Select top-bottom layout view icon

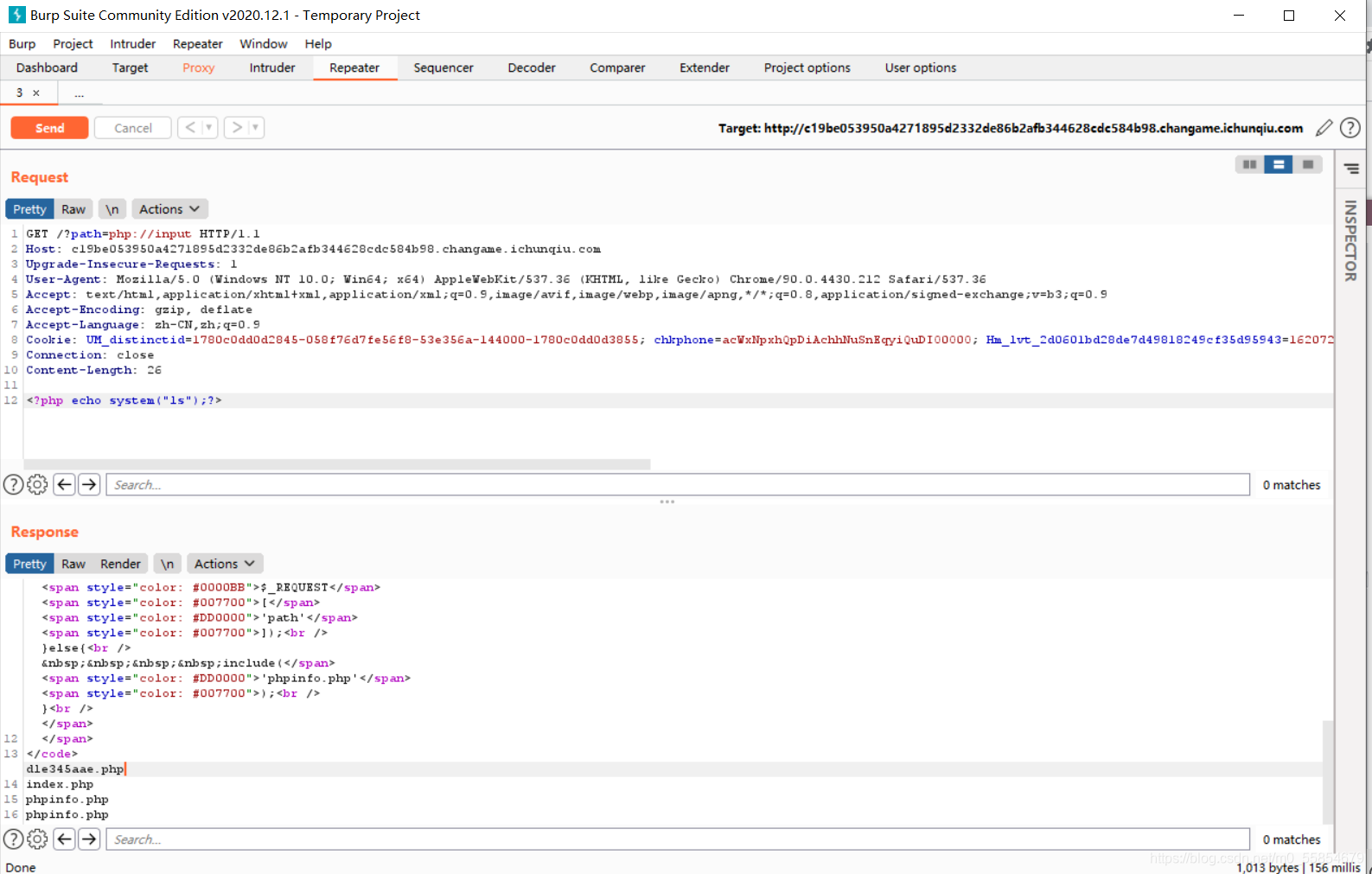tap(1278, 164)
